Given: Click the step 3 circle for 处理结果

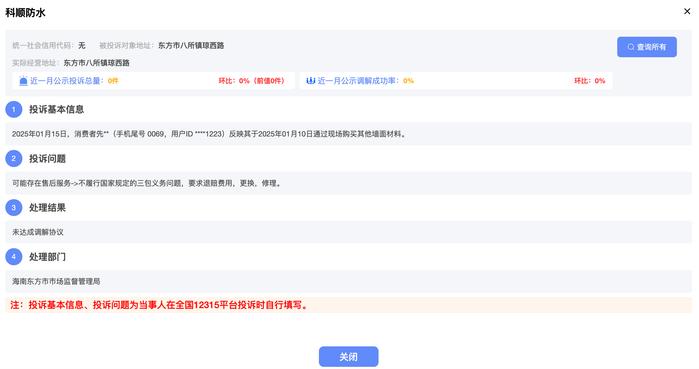Looking at the screenshot, I should [14, 208].
